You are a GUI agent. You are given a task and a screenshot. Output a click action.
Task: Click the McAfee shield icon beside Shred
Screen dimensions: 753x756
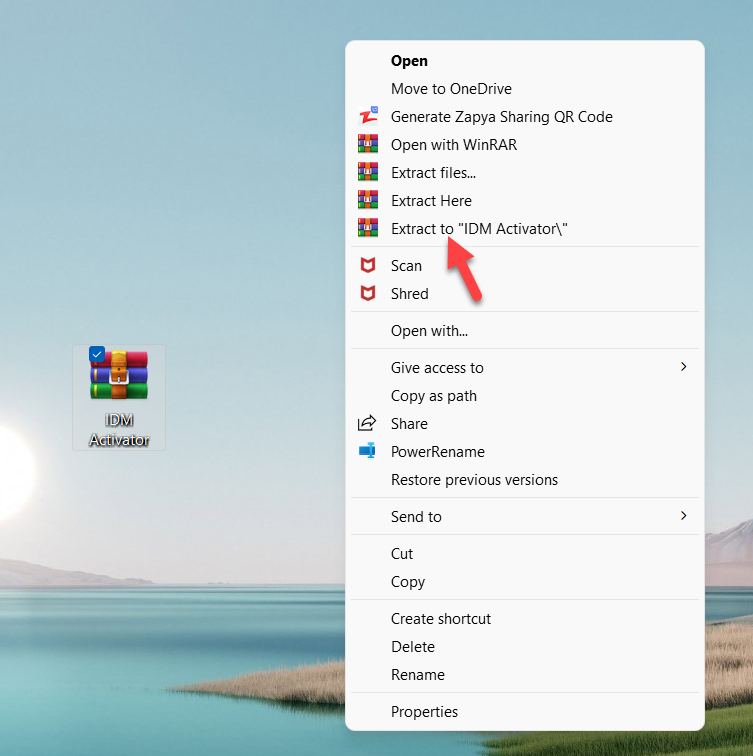click(x=368, y=294)
